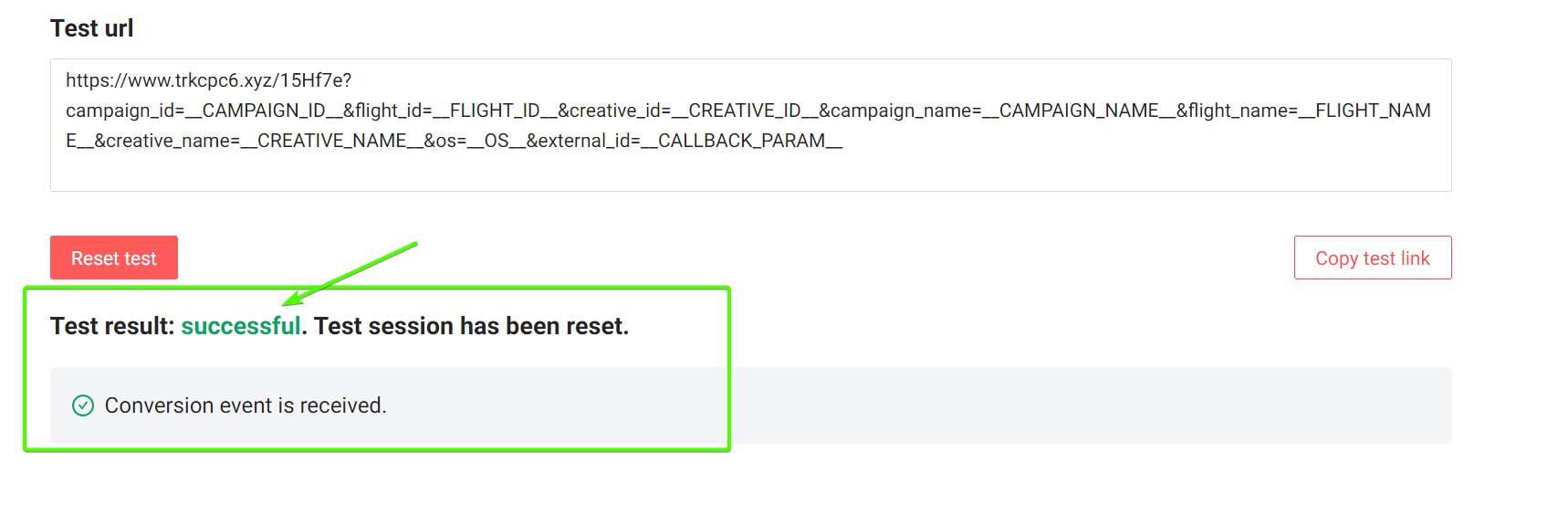Click the green arrow annotation
Image resolution: width=1568 pixels, height=516 pixels.
pyautogui.click(x=350, y=274)
